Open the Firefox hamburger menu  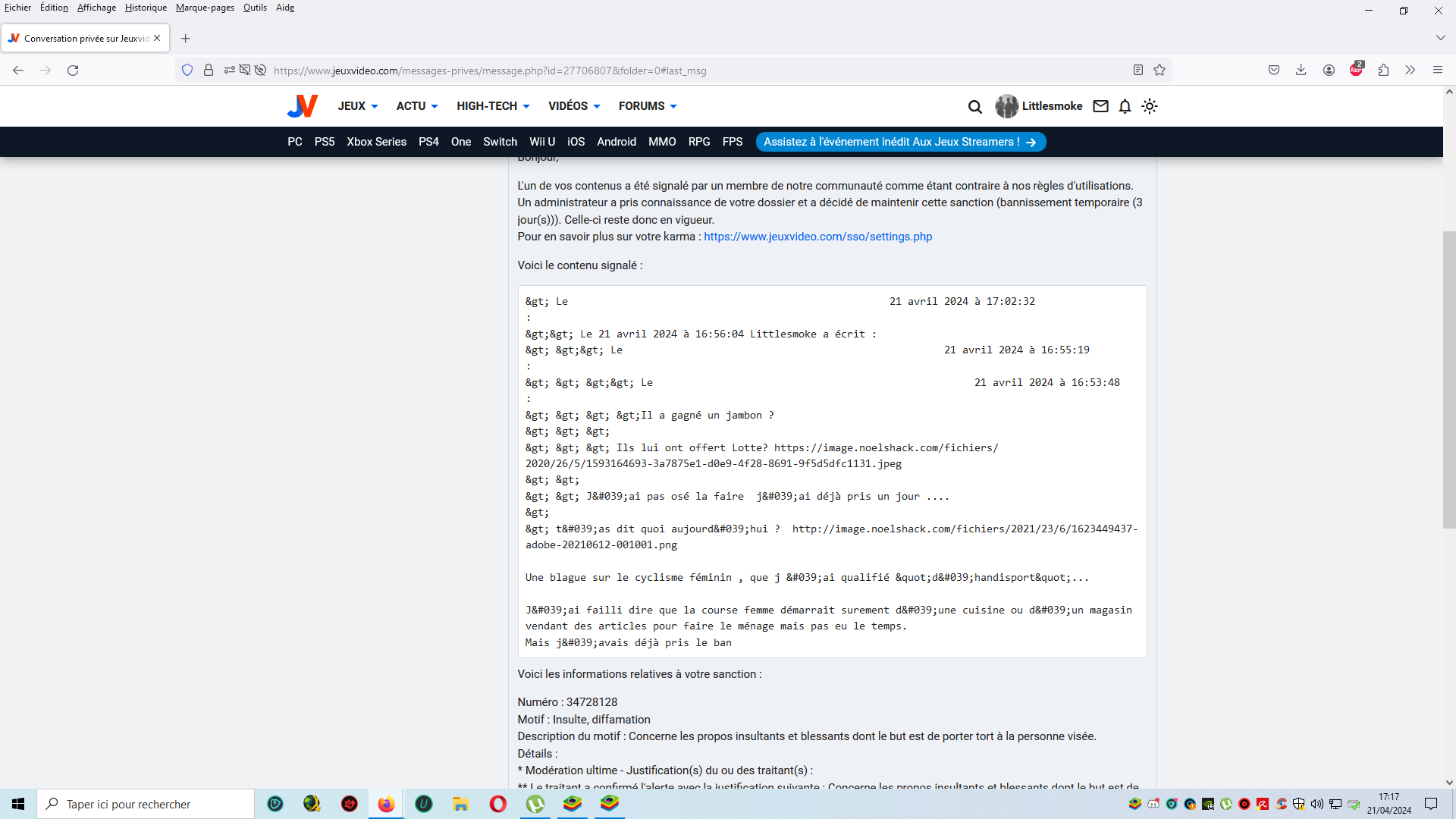tap(1437, 71)
